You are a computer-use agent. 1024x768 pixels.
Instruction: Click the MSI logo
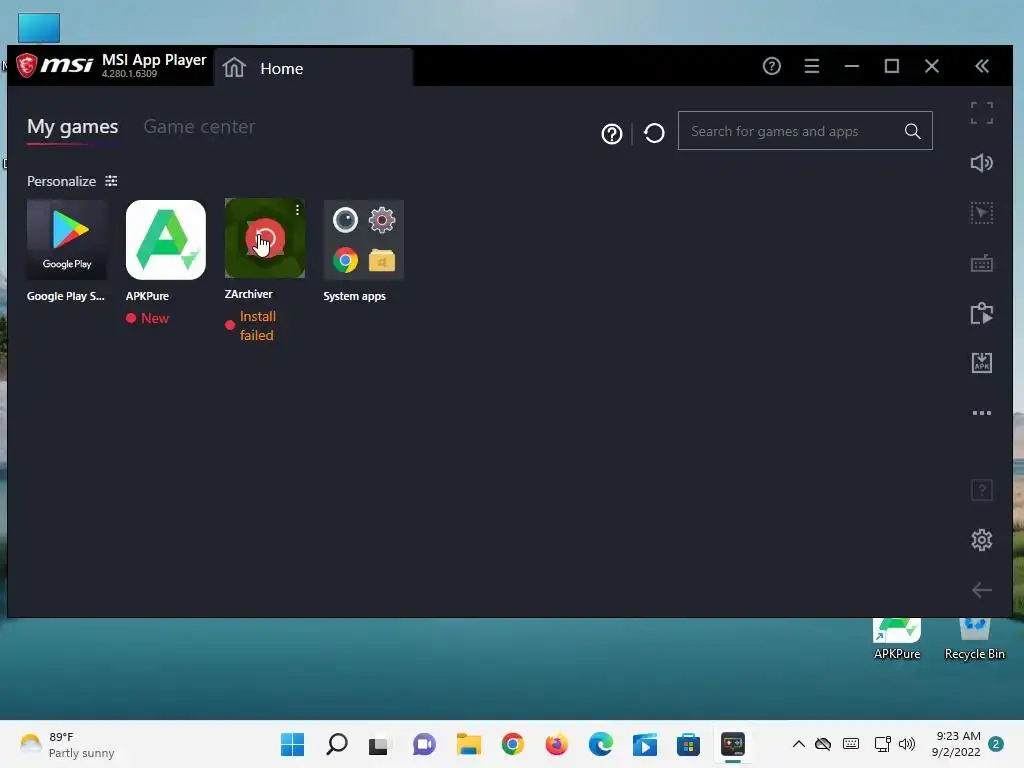(55, 65)
